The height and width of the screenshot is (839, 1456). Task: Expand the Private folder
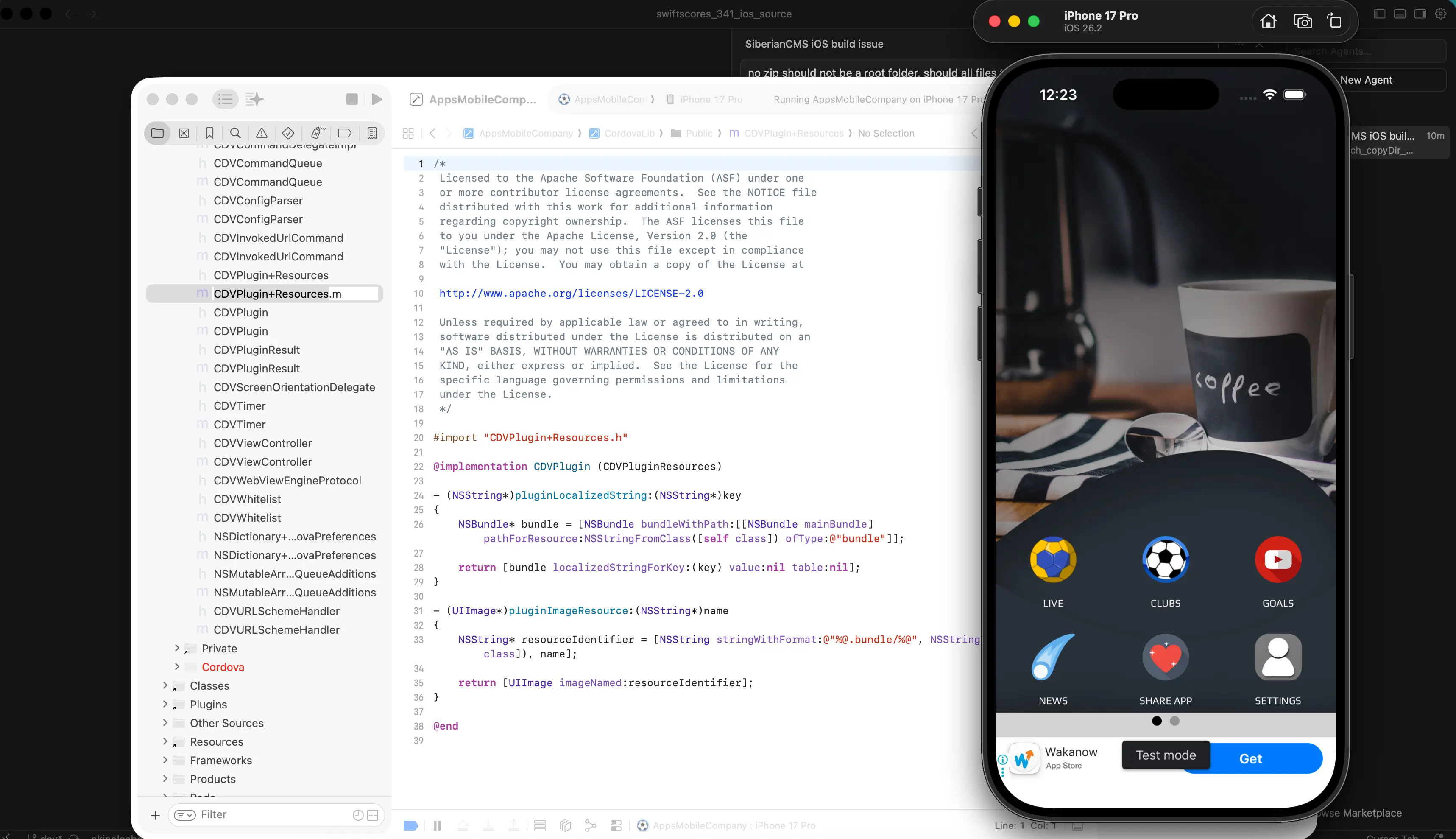tap(177, 648)
